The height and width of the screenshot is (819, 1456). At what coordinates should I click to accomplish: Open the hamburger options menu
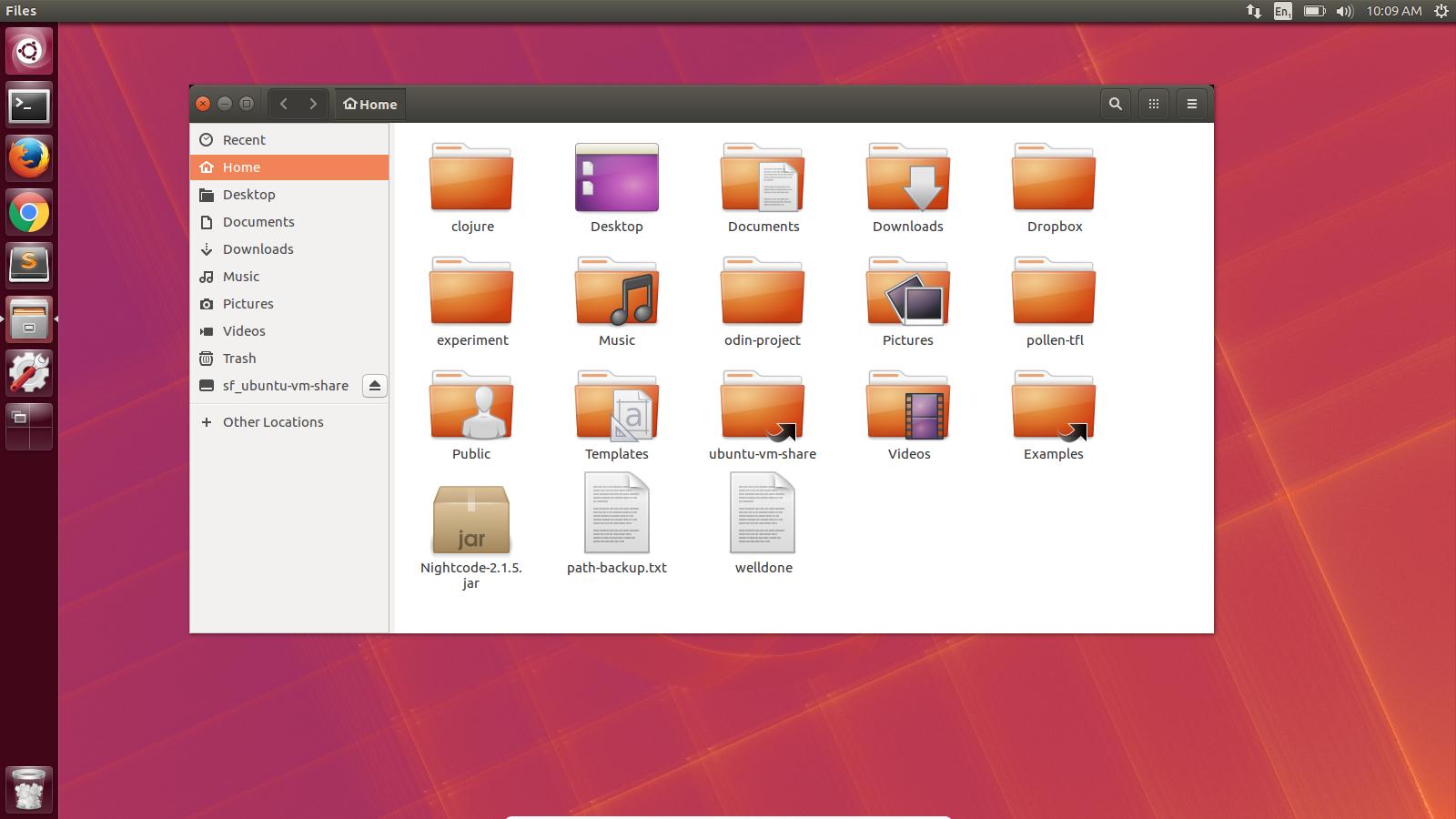pyautogui.click(x=1191, y=104)
